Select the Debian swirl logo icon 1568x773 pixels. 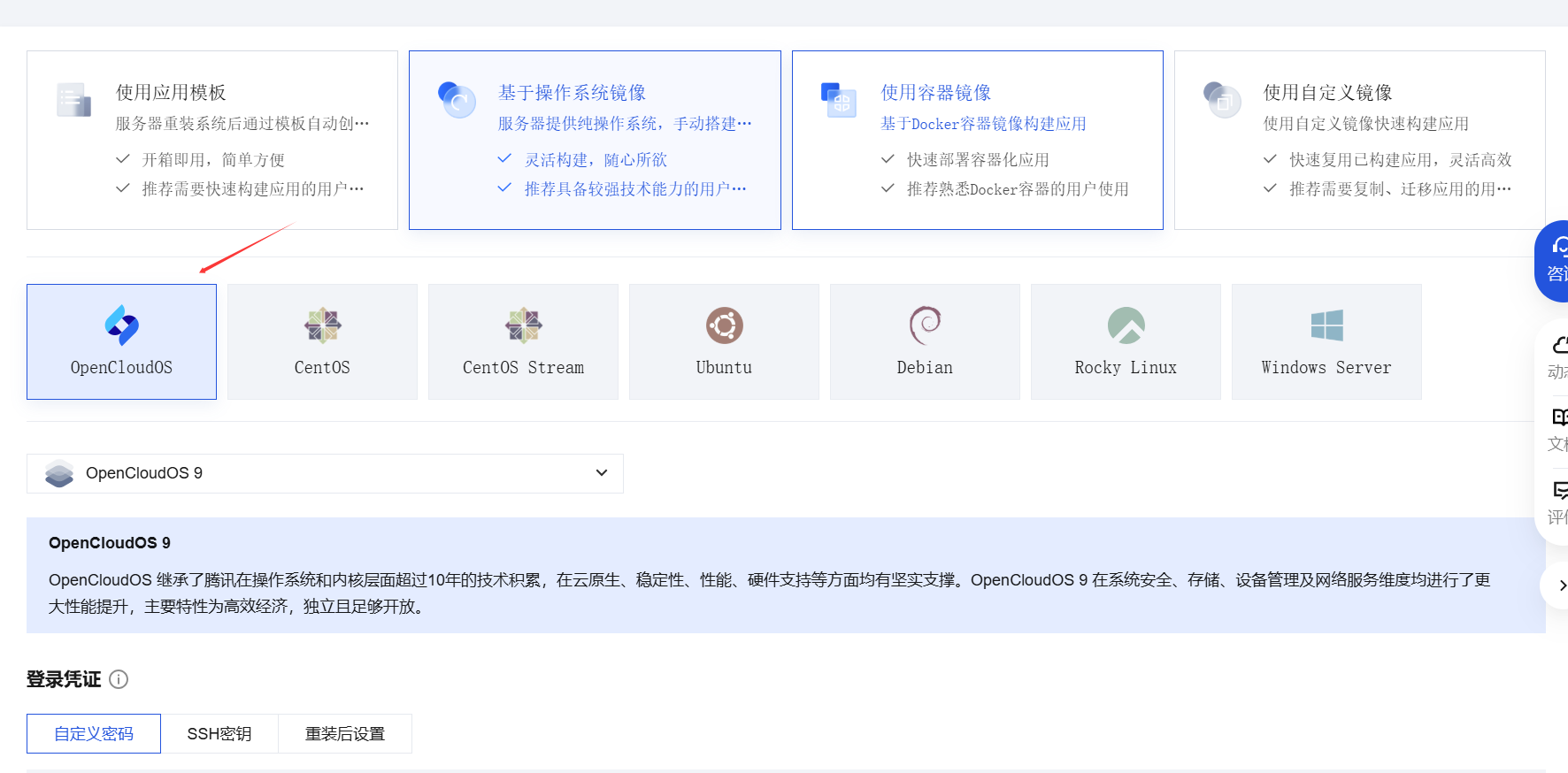[x=926, y=325]
